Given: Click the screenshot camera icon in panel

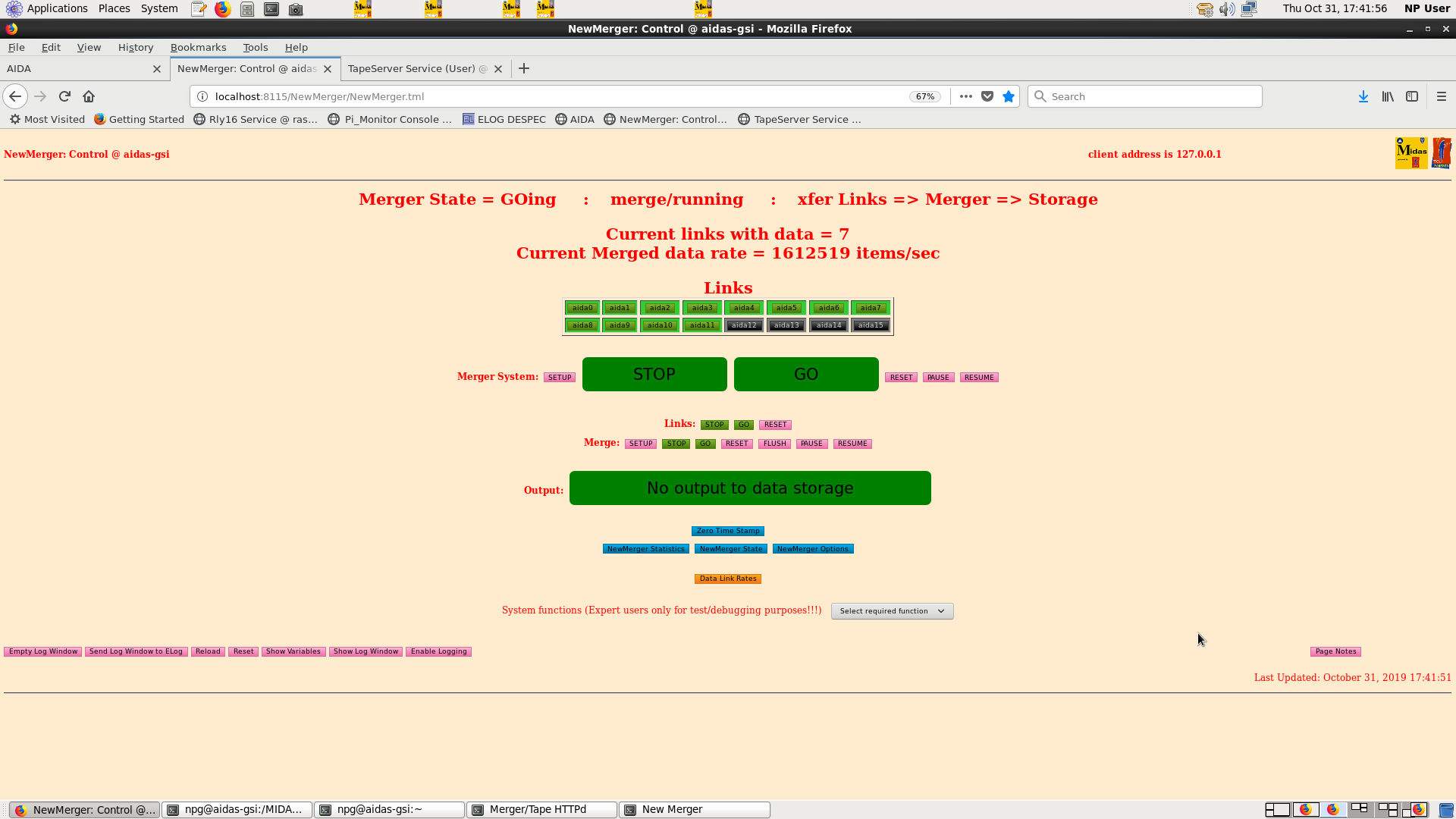Looking at the screenshot, I should pos(296,9).
